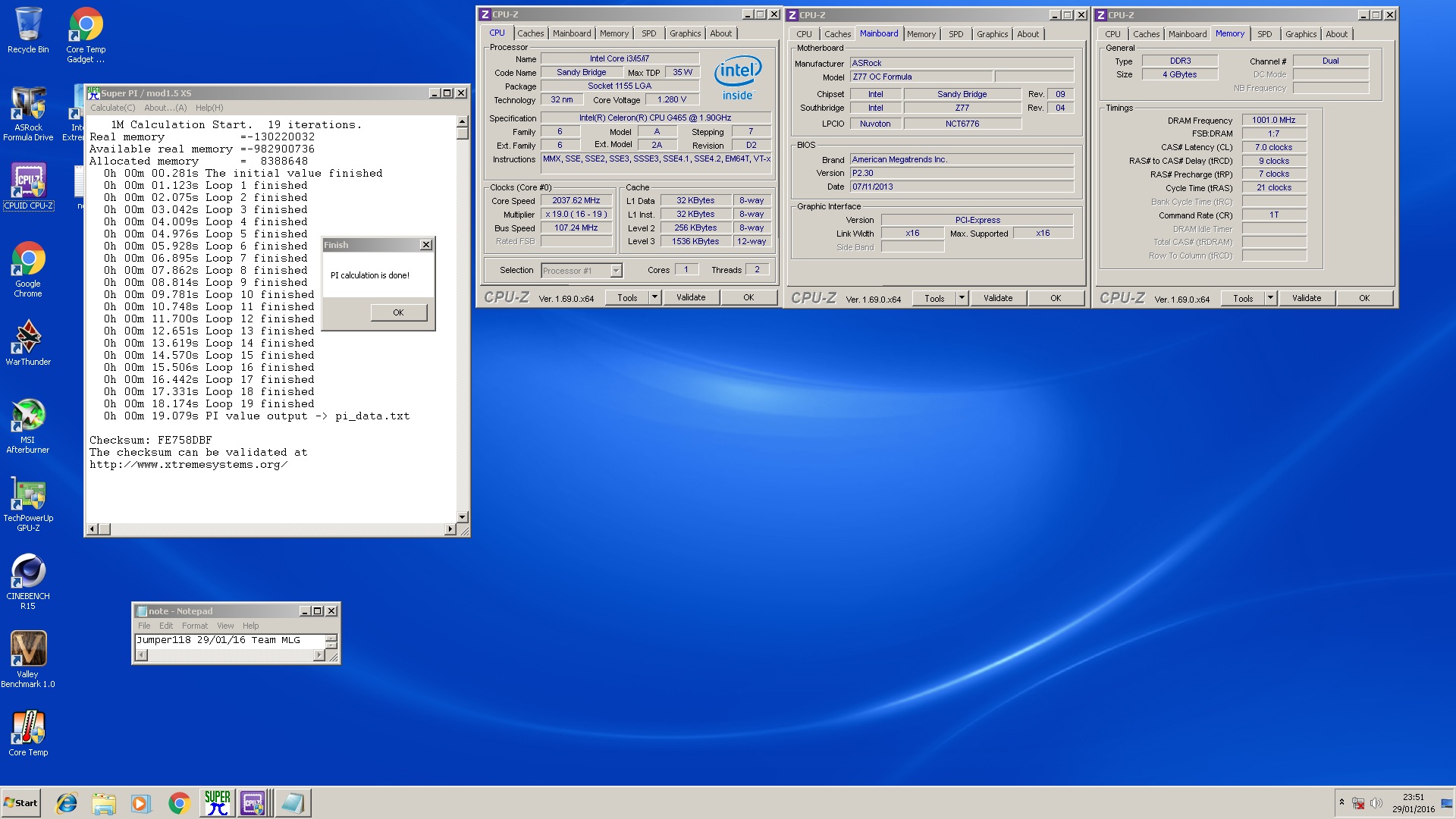Open Calculate(C) menu in Super PI

coord(112,108)
